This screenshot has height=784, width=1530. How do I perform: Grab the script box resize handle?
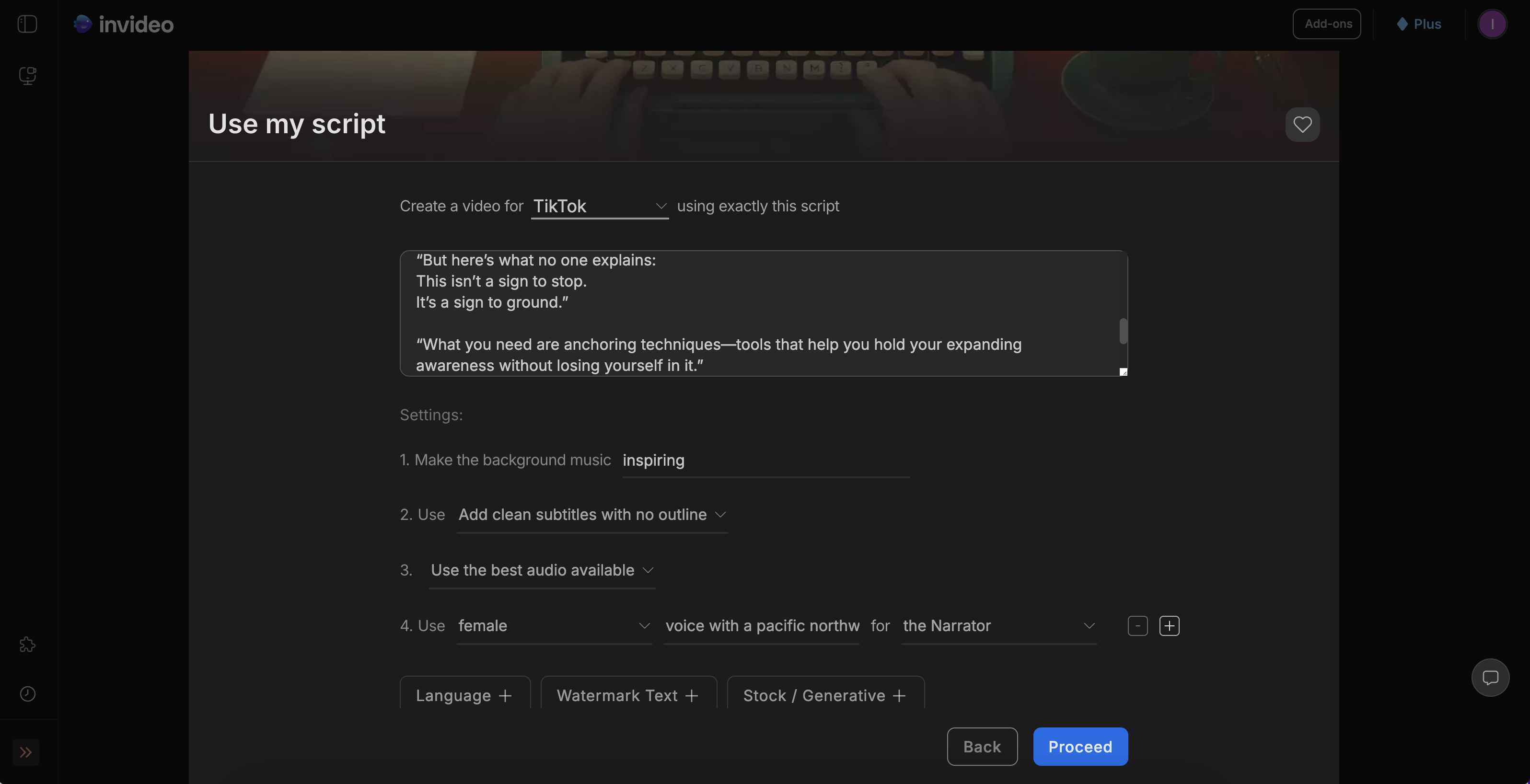pyautogui.click(x=1123, y=372)
